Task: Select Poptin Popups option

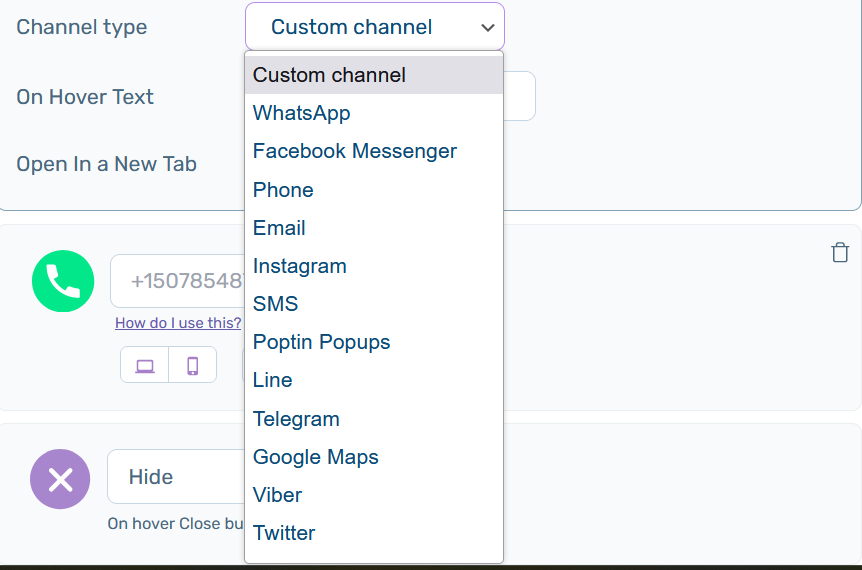Action: (x=374, y=342)
